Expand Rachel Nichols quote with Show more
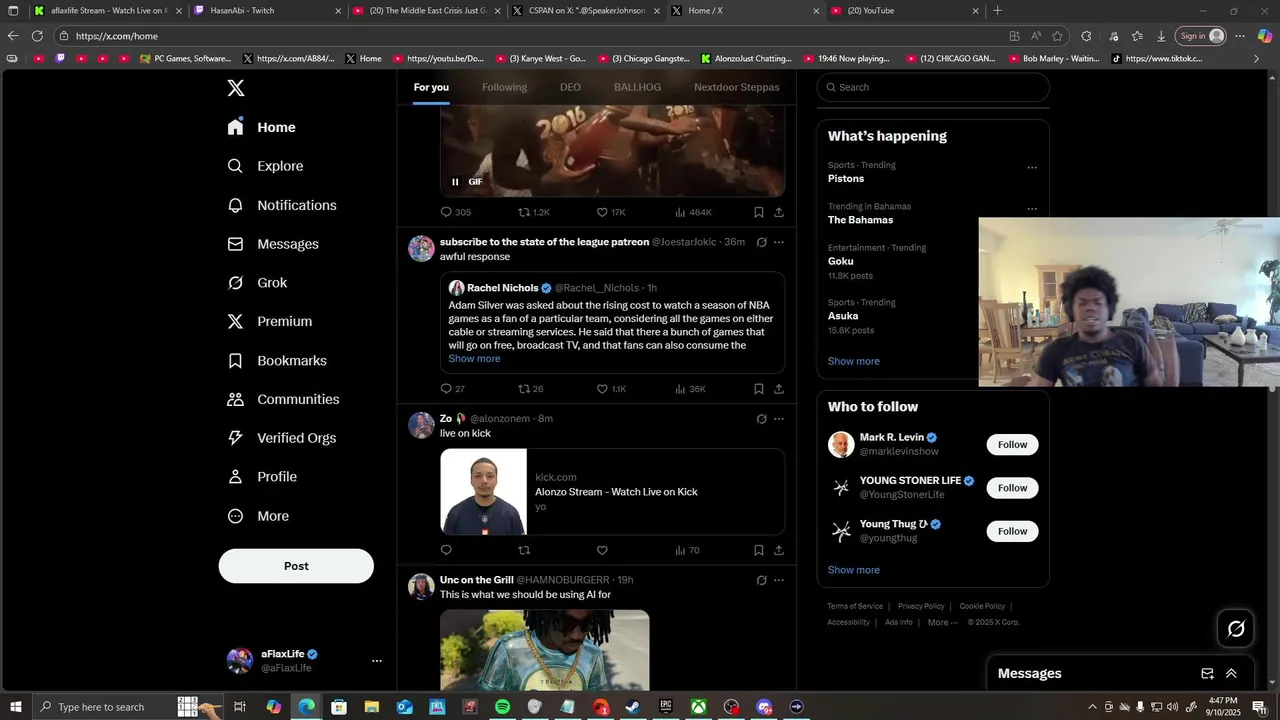Image resolution: width=1280 pixels, height=720 pixels. [474, 359]
